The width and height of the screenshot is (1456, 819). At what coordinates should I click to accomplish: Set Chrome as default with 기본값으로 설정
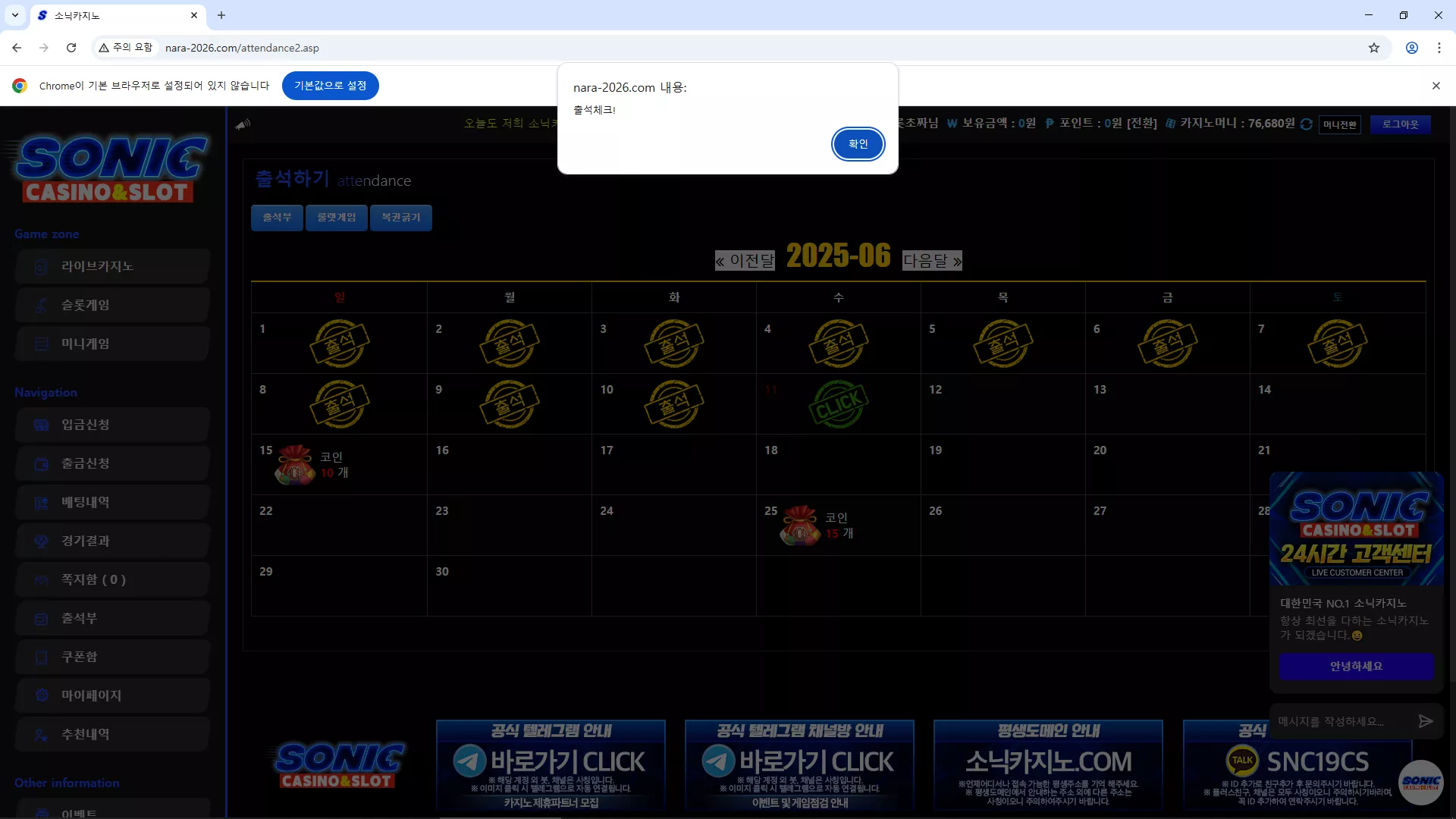[330, 86]
